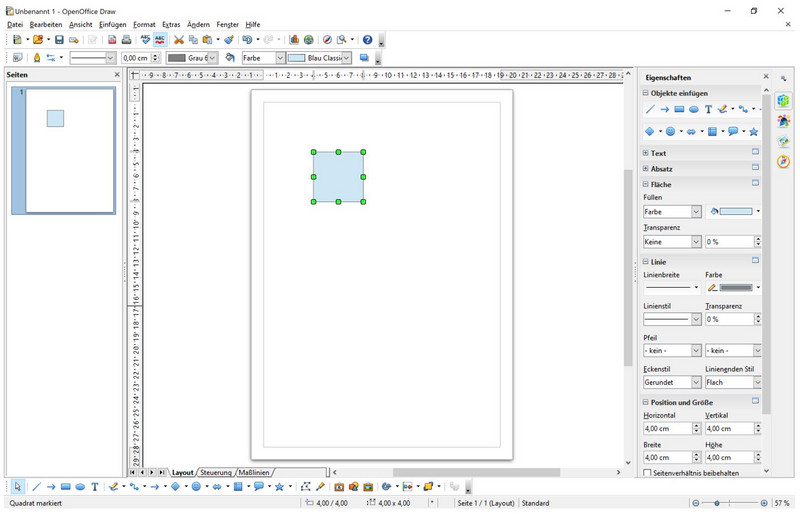Click the Cut scissors icon

point(179,40)
